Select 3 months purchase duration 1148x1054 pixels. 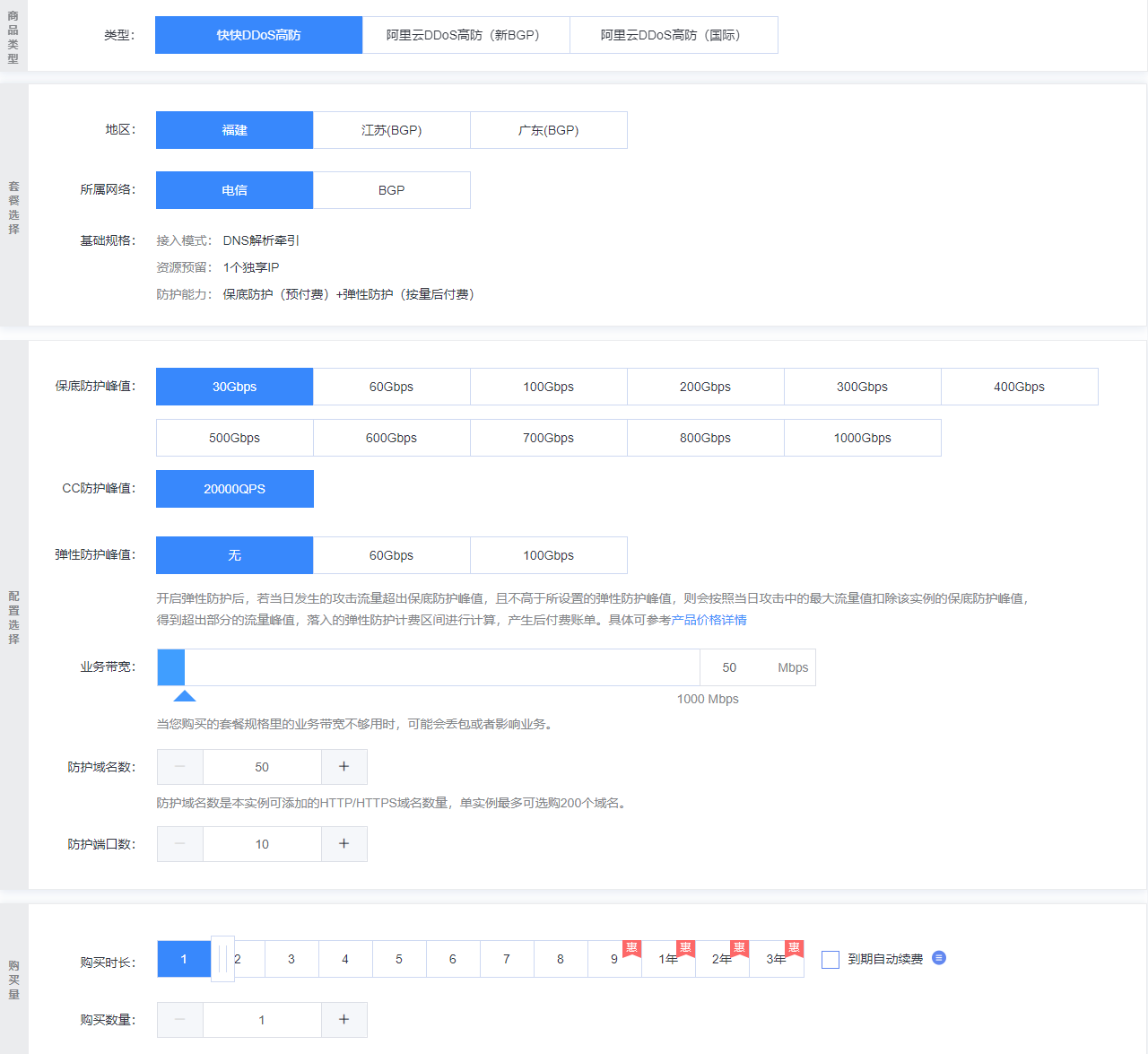click(x=291, y=959)
